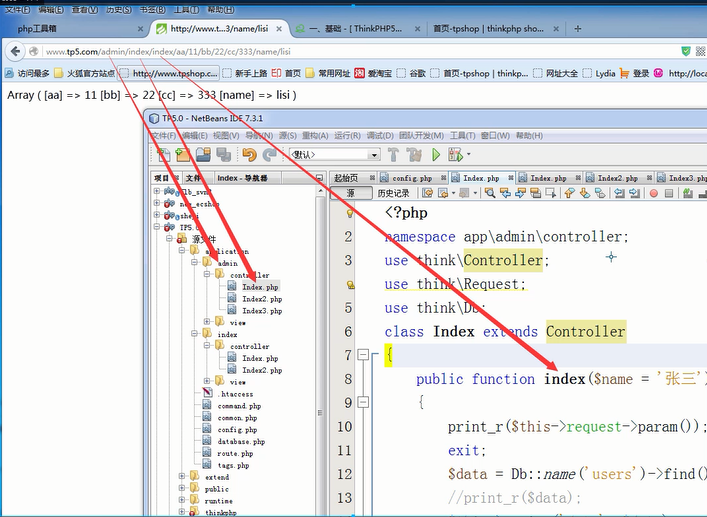Toggle the 源 source view button
Viewport: 707px width, 517px height.
click(x=351, y=193)
